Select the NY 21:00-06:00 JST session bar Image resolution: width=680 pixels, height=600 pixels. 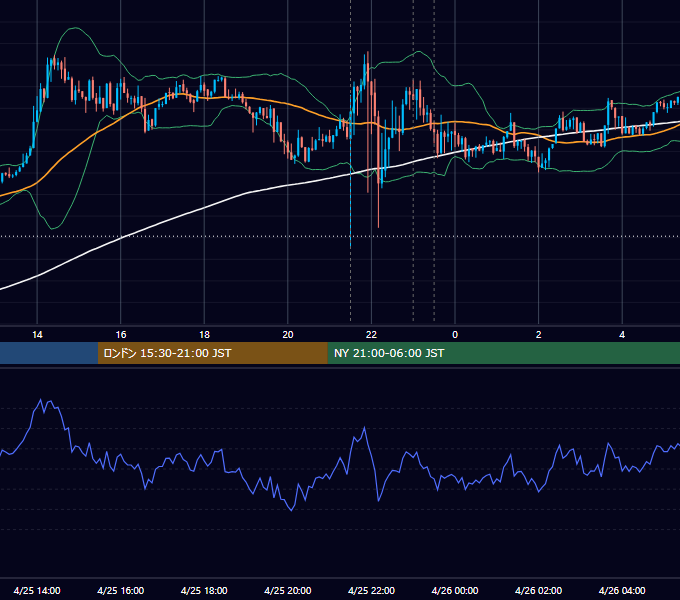coord(503,353)
